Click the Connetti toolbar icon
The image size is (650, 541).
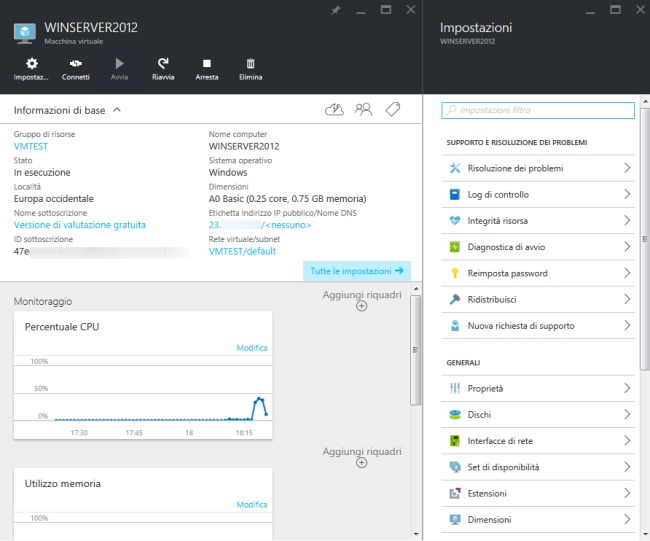(x=75, y=63)
